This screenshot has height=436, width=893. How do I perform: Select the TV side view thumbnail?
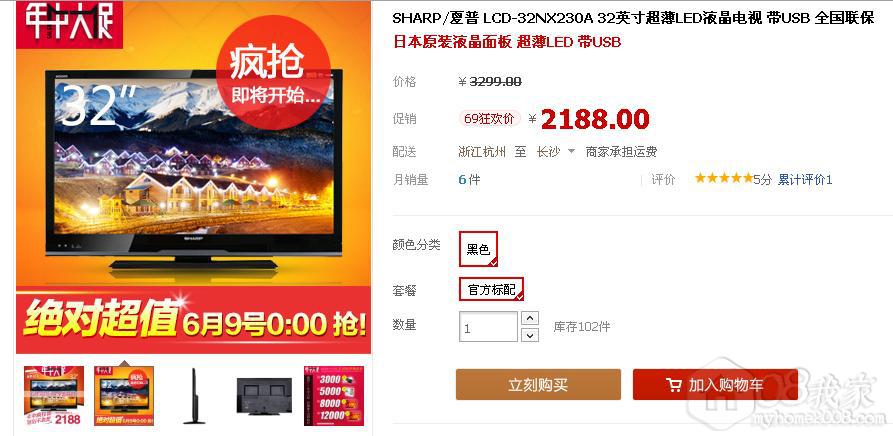point(194,396)
